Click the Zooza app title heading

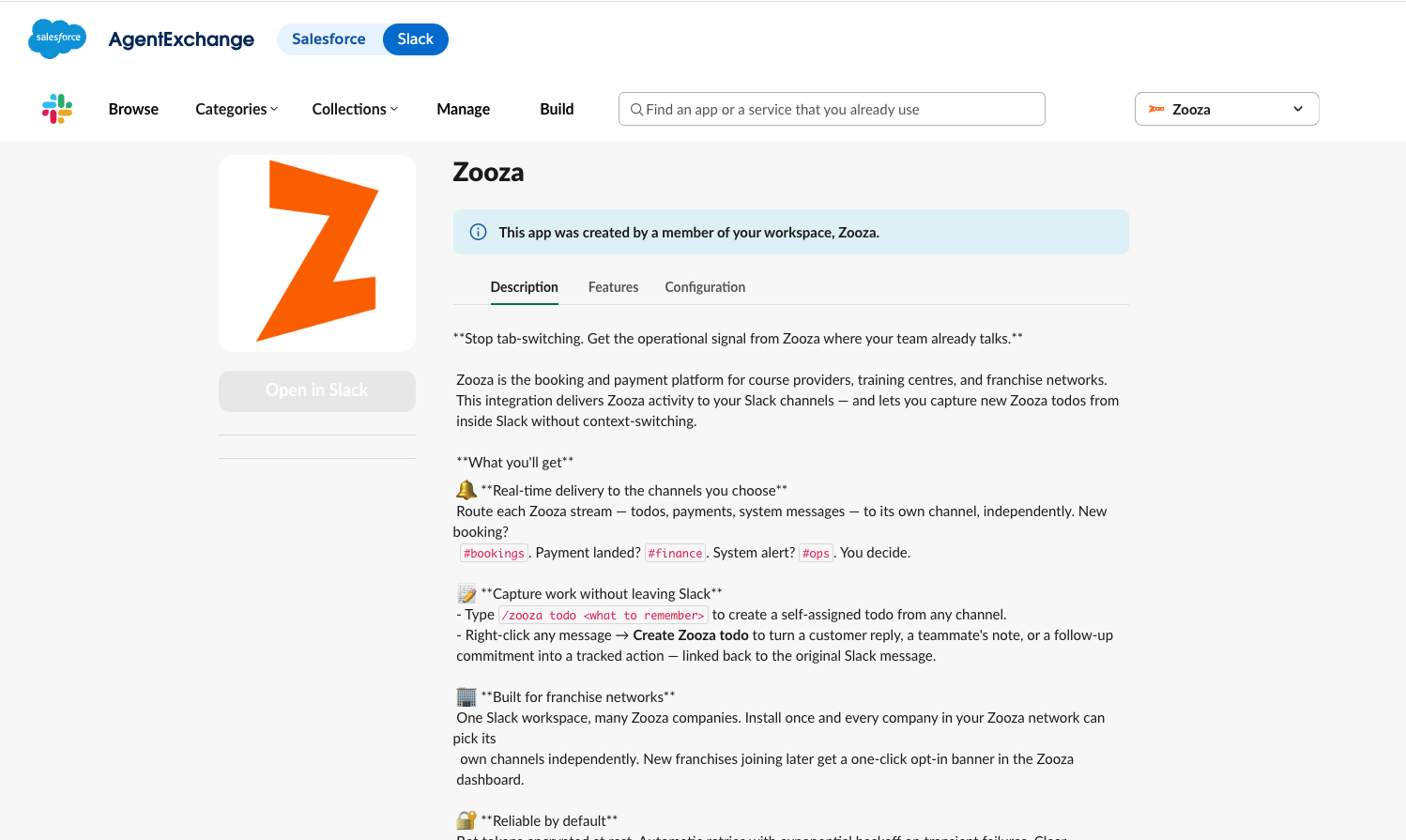(x=488, y=173)
